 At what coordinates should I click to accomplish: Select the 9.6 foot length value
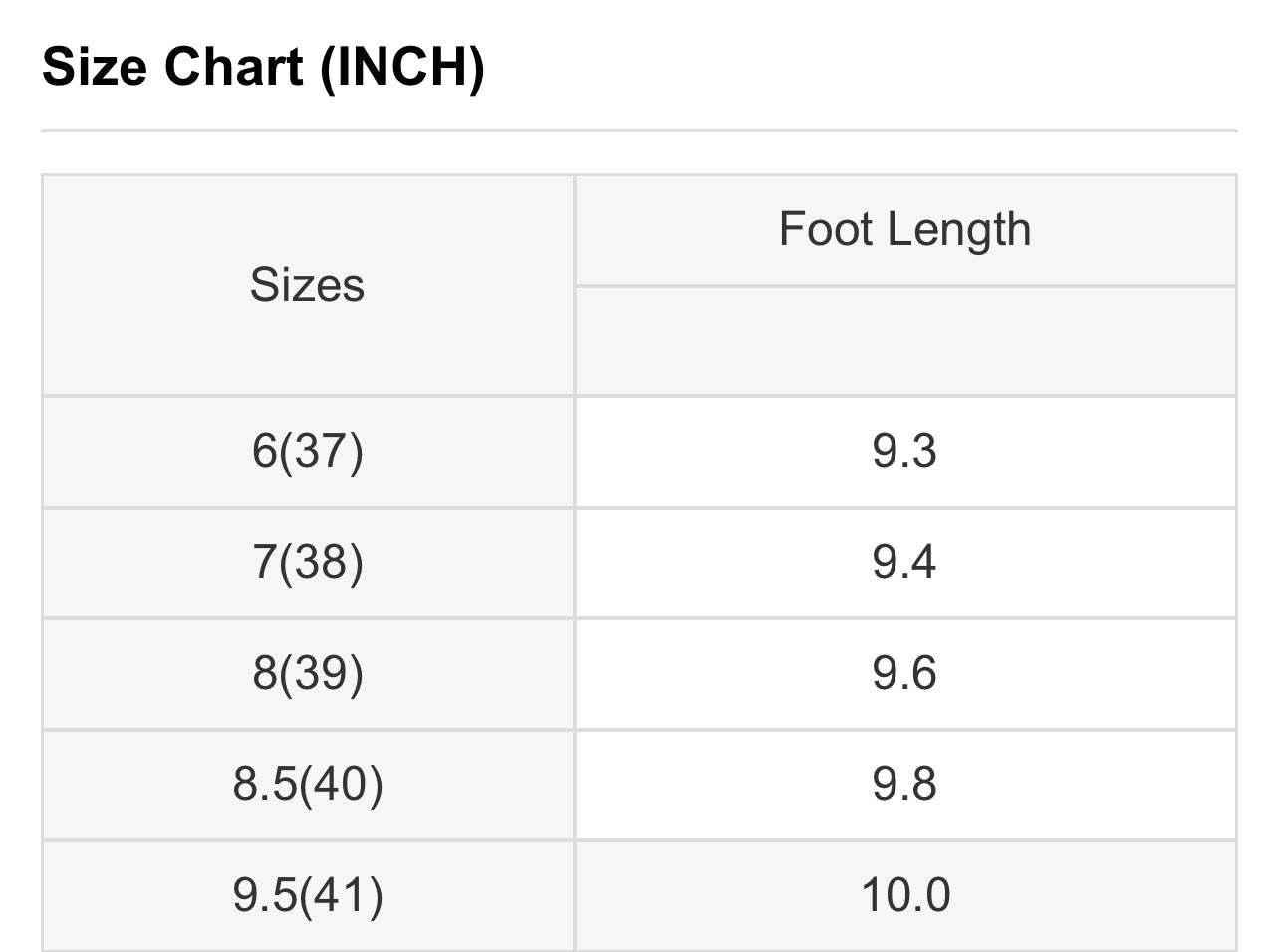[x=904, y=673]
